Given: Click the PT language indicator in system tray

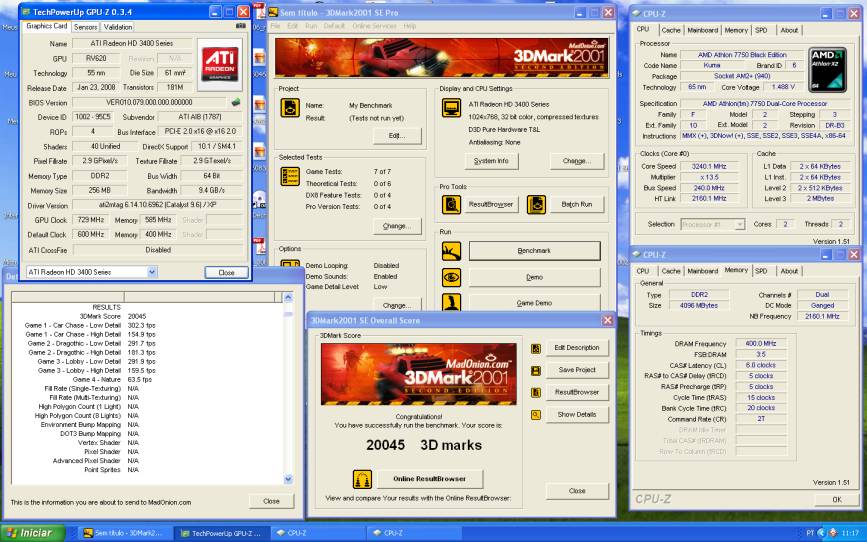Looking at the screenshot, I should (810, 533).
